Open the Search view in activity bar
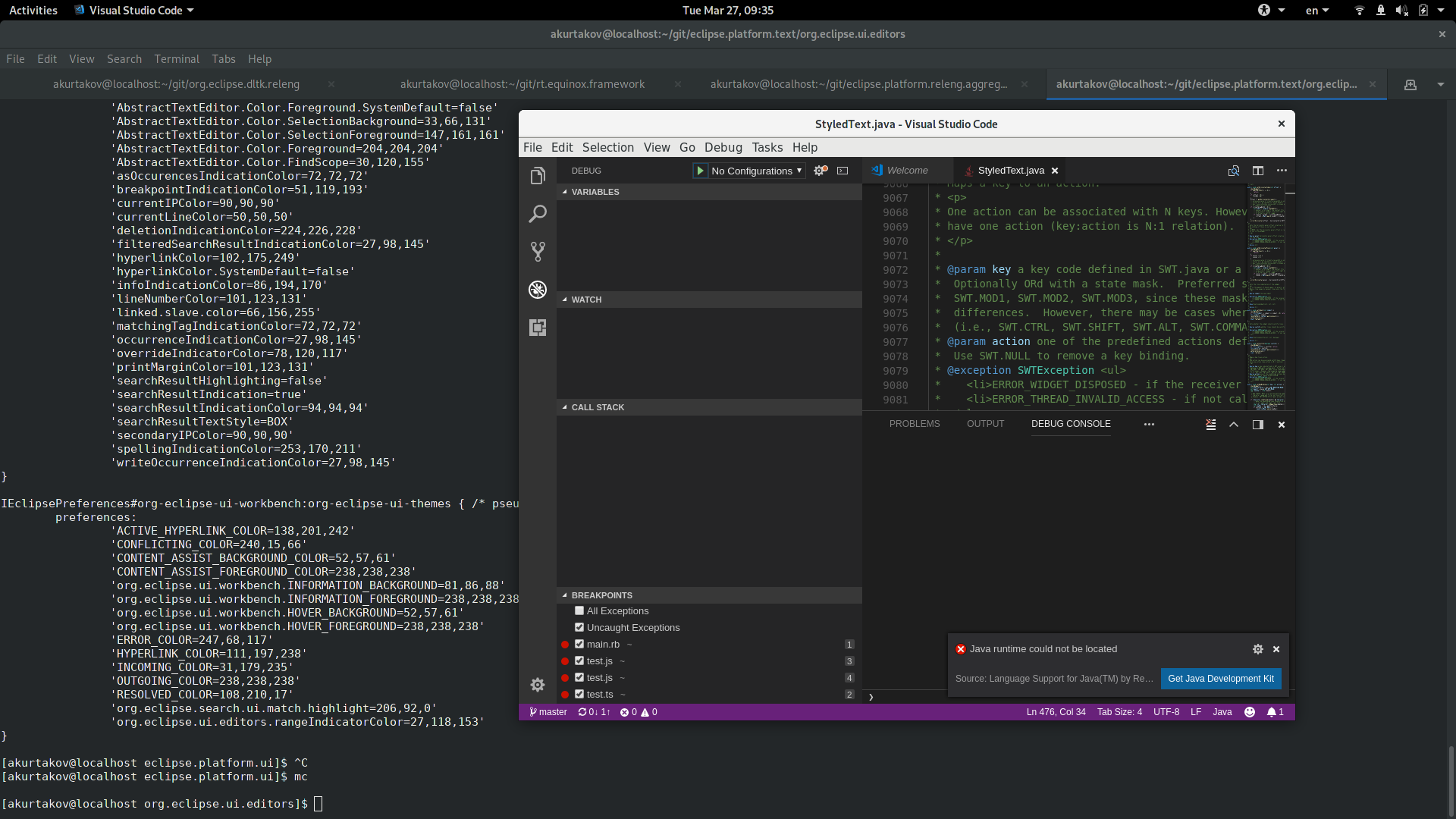 pyautogui.click(x=538, y=214)
